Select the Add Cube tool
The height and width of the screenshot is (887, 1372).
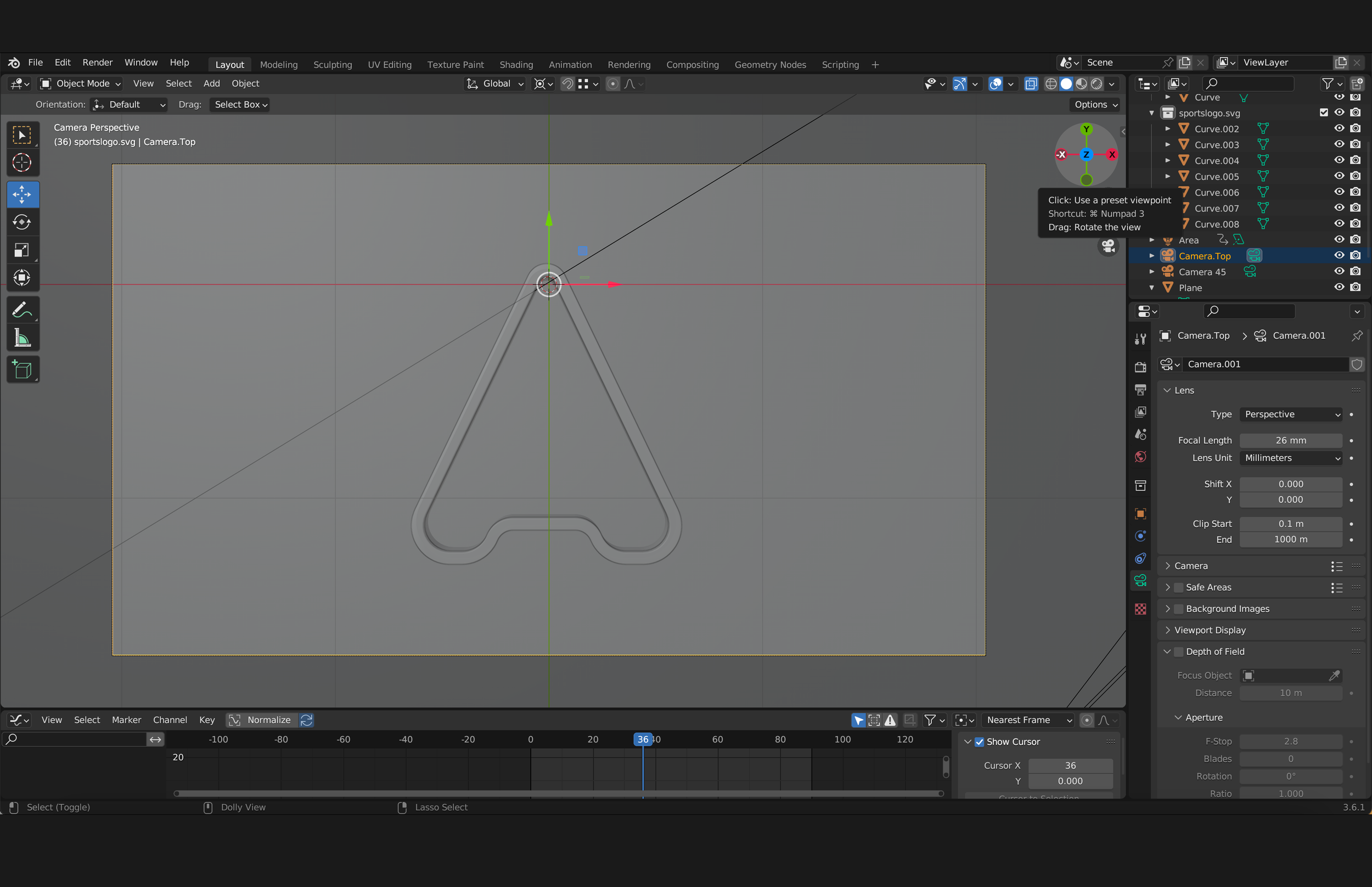pos(22,370)
